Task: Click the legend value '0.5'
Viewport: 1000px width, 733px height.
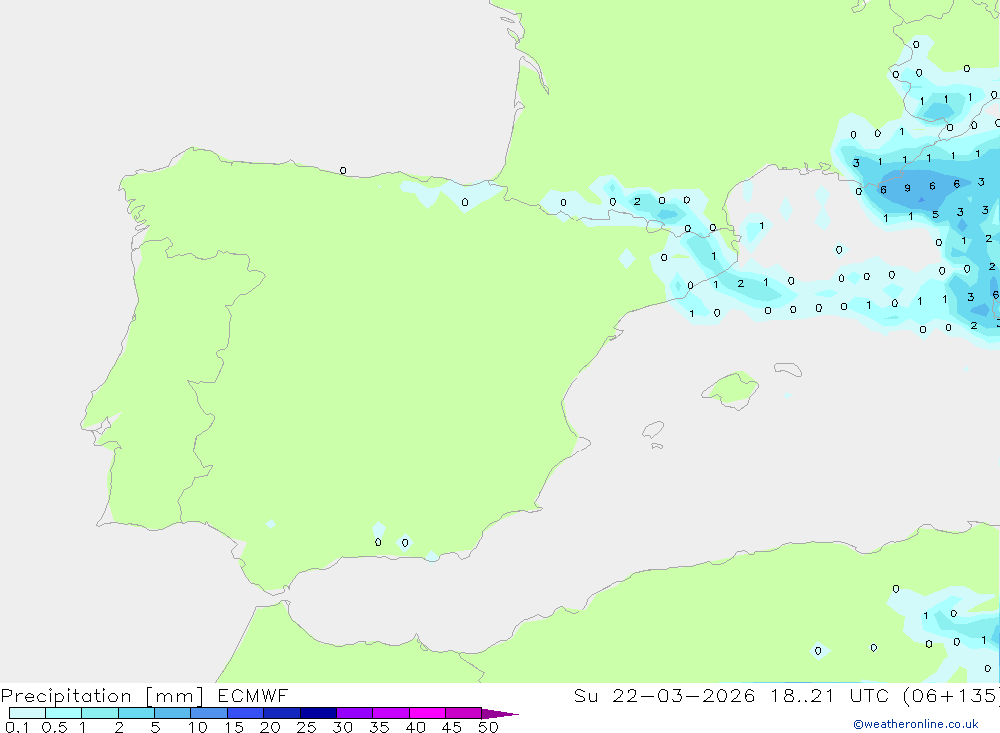Action: tap(54, 727)
